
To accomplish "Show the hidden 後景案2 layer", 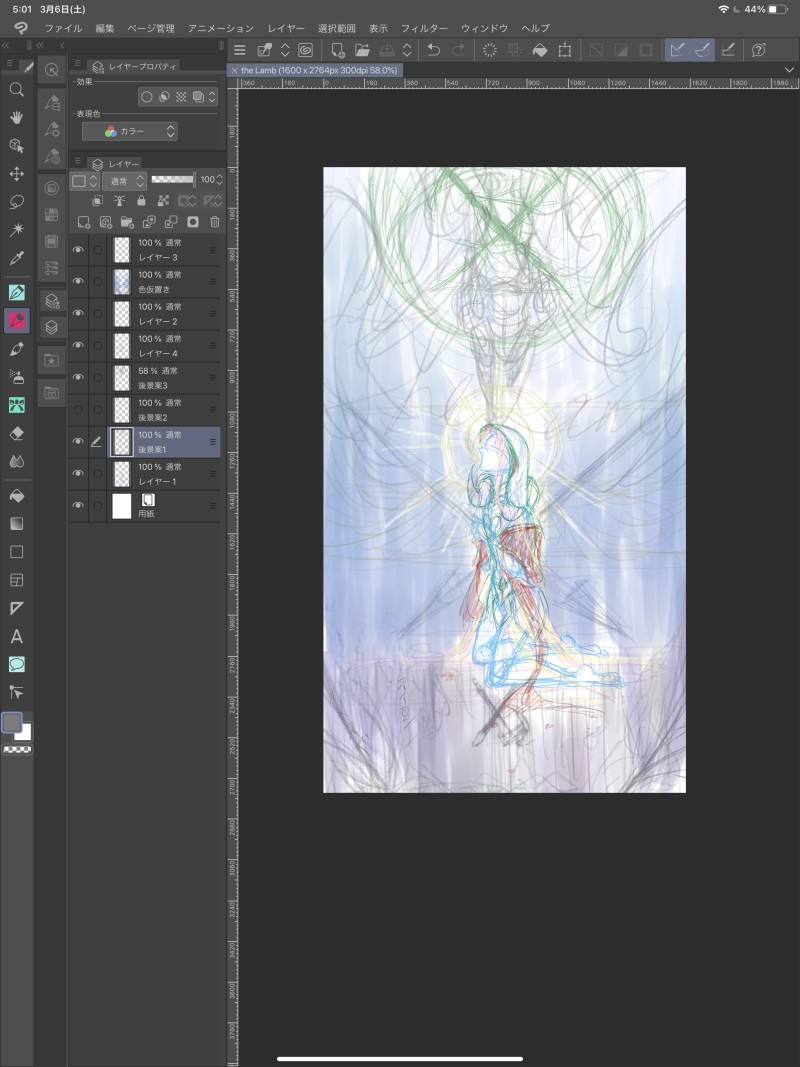I will click(x=78, y=410).
